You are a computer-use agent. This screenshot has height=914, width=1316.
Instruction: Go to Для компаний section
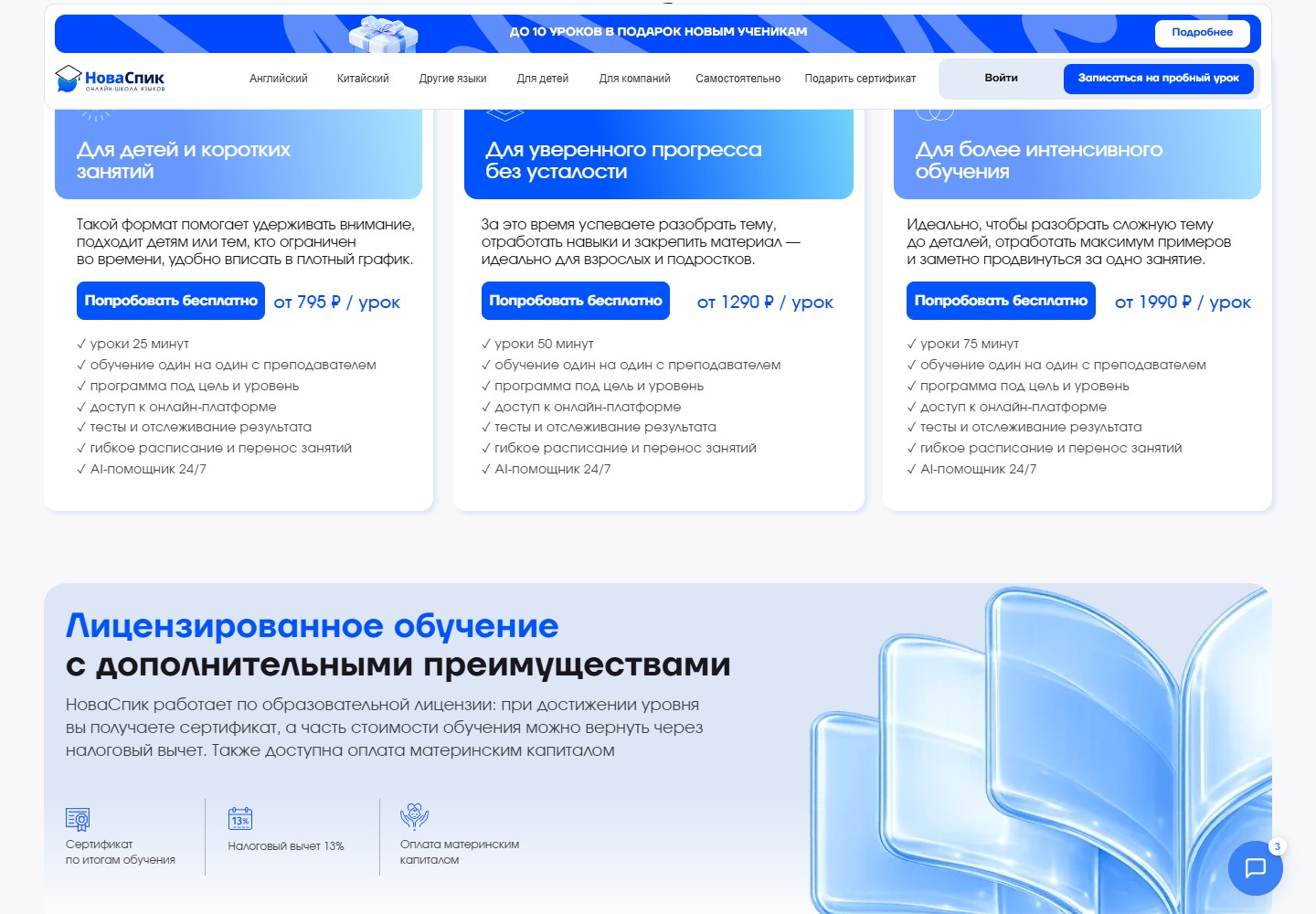pyautogui.click(x=634, y=79)
